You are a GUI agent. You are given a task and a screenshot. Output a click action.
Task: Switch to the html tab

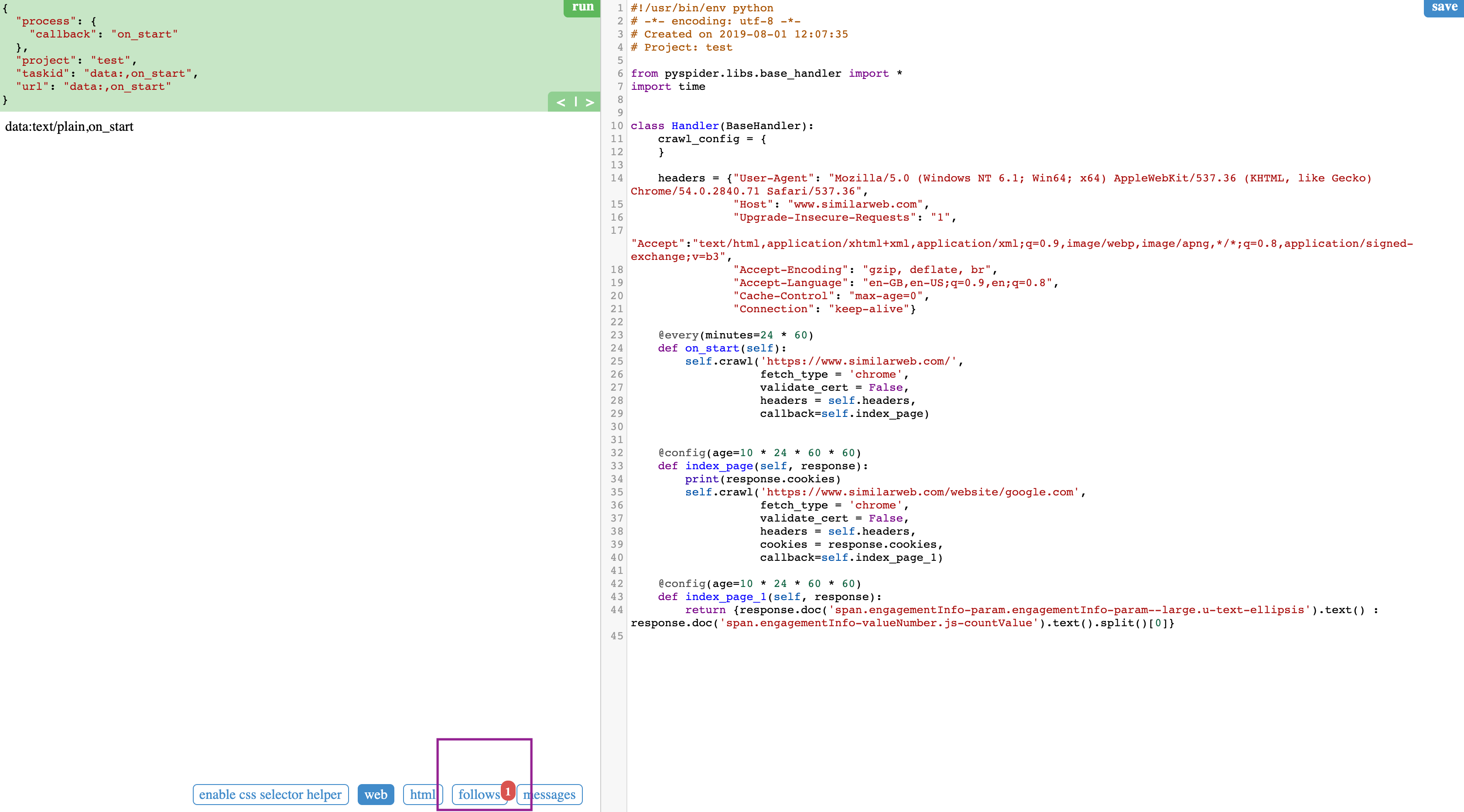422,795
